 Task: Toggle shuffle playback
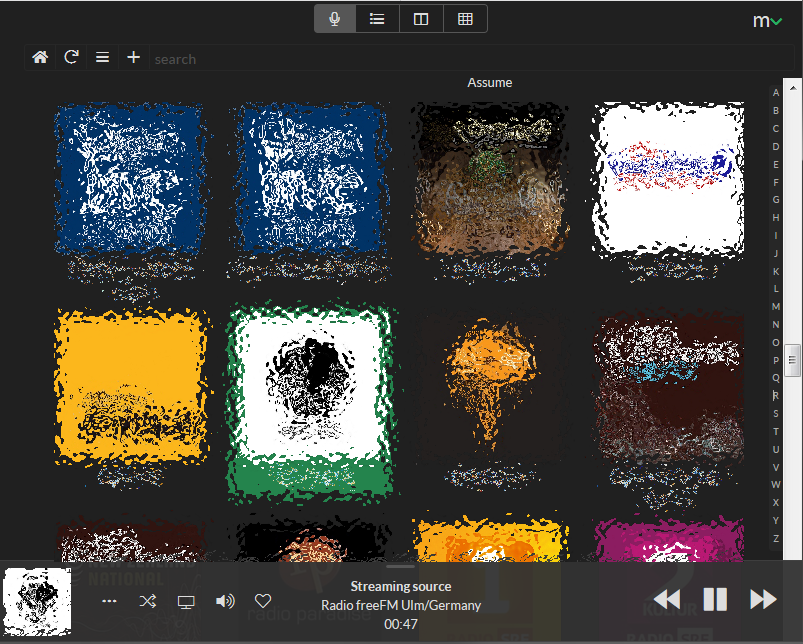coord(148,601)
